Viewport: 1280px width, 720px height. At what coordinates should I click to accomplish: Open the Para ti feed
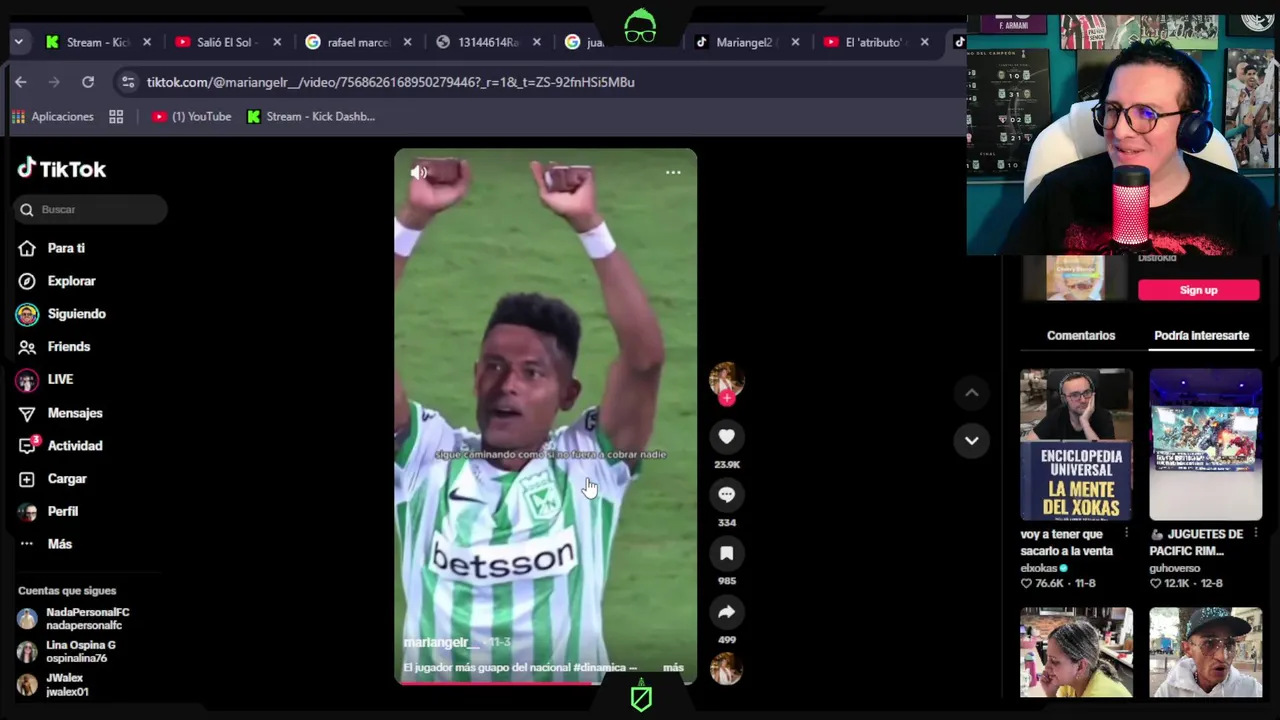point(52,248)
